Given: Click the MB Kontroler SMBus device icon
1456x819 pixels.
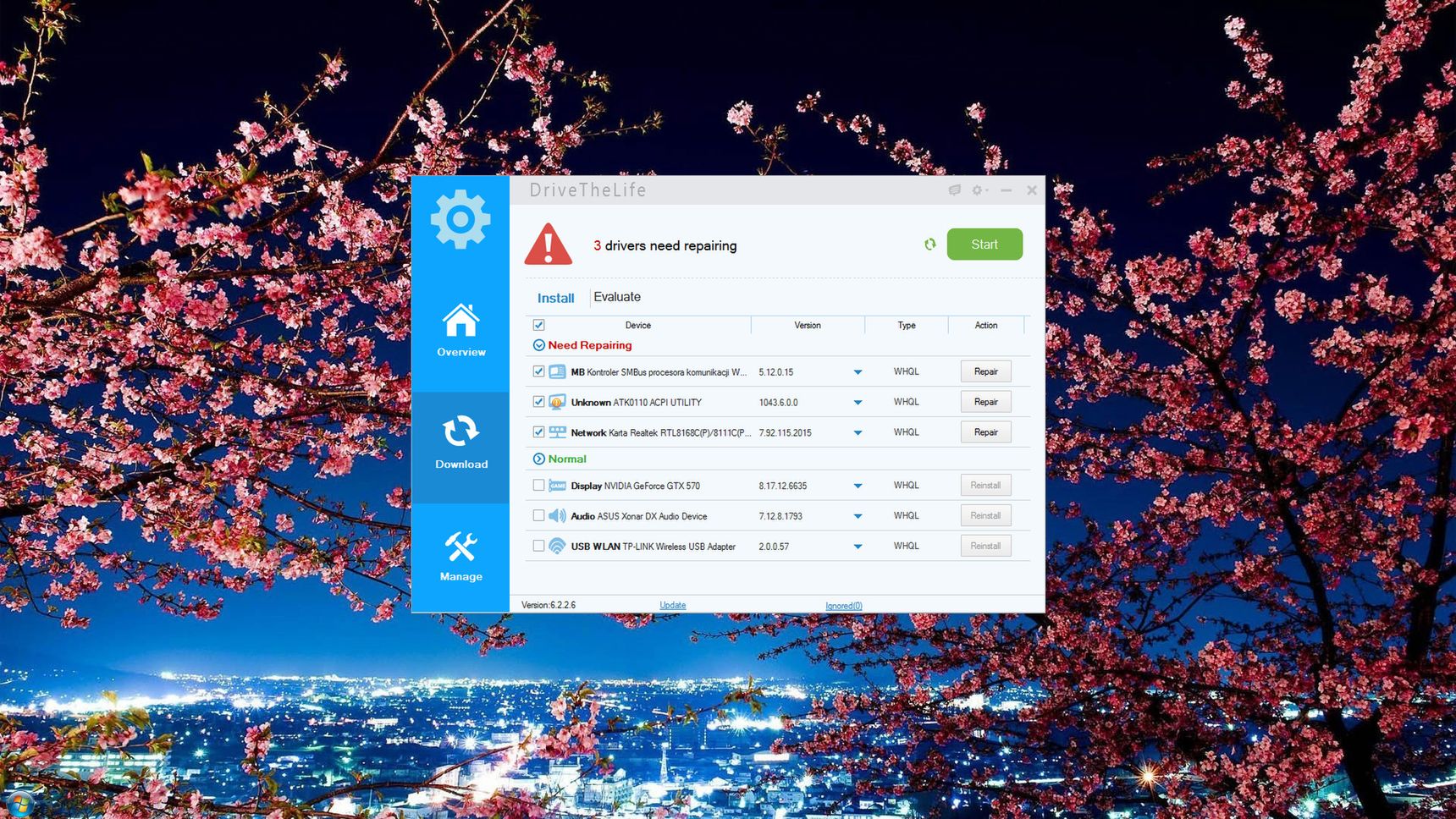Looking at the screenshot, I should [x=557, y=371].
